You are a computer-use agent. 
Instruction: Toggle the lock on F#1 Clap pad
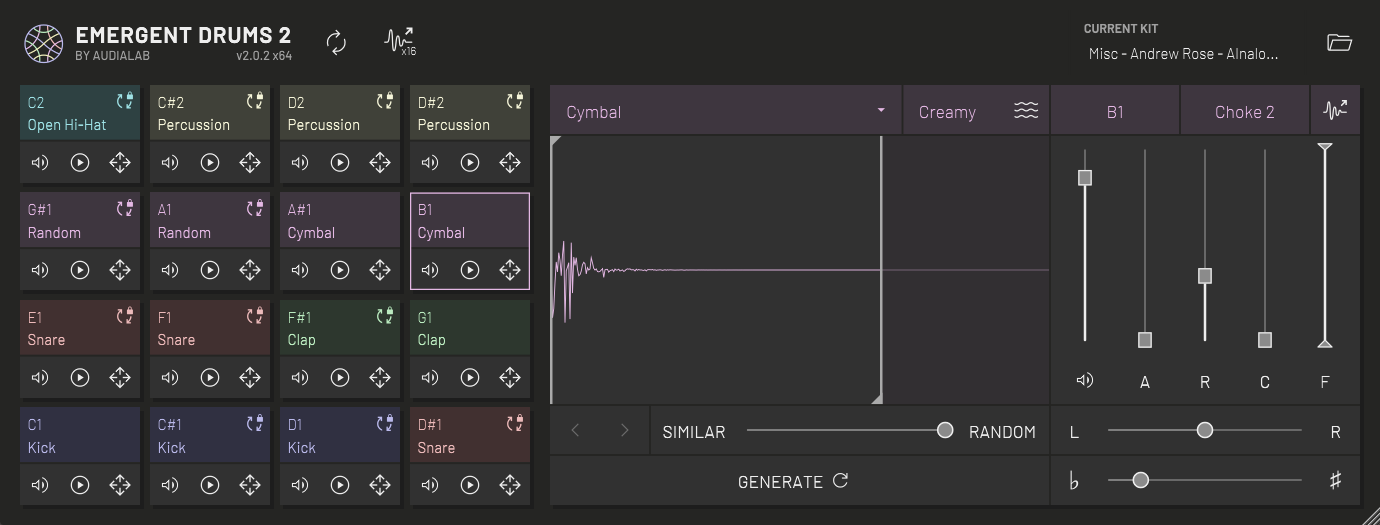tap(385, 316)
